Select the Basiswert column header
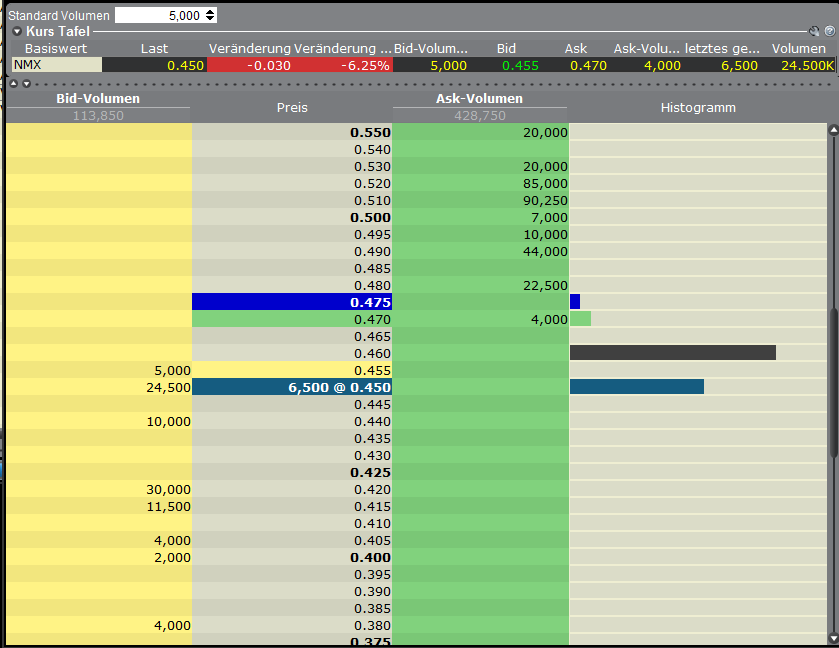The image size is (839, 648). click(55, 48)
